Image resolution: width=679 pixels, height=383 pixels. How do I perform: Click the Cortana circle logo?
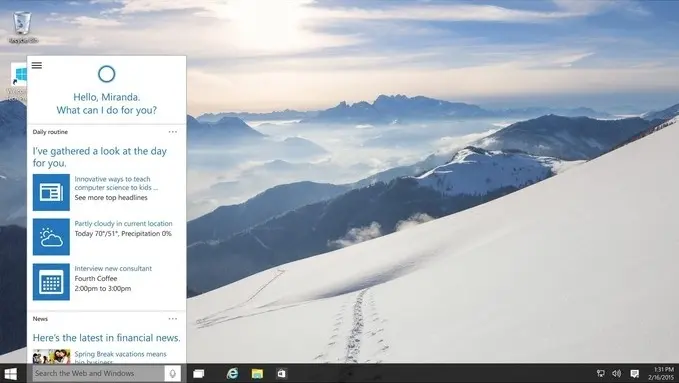107,74
